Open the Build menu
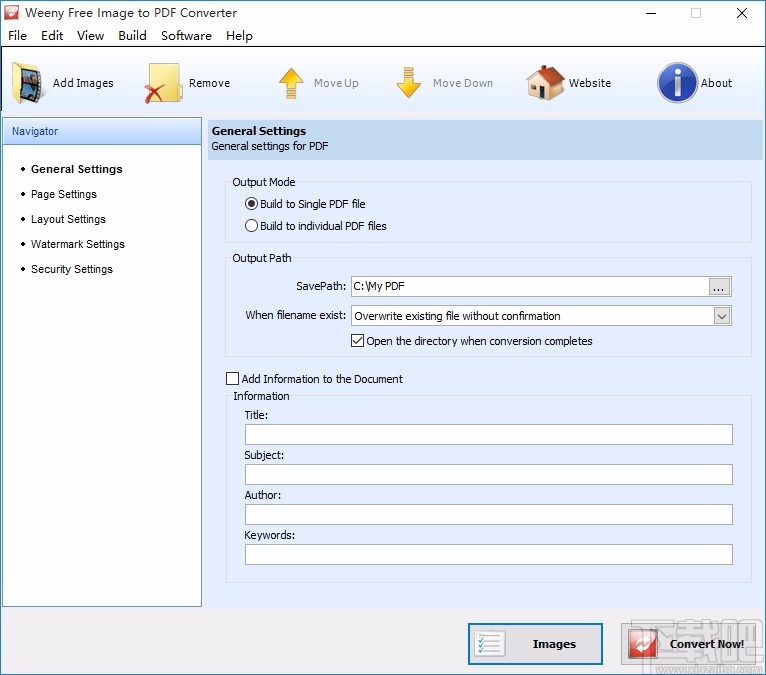Screen dimensions: 766x675 click(132, 36)
